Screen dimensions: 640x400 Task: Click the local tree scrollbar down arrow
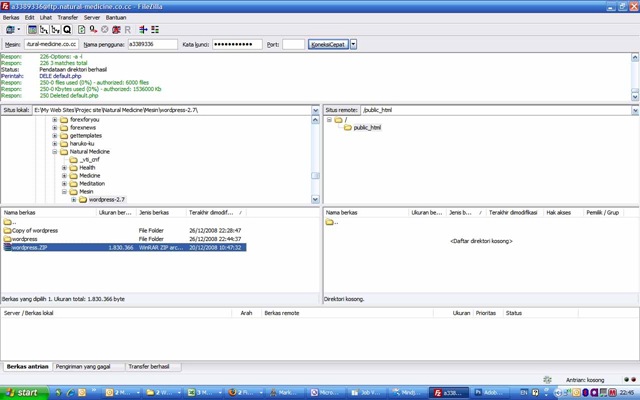[x=316, y=199]
